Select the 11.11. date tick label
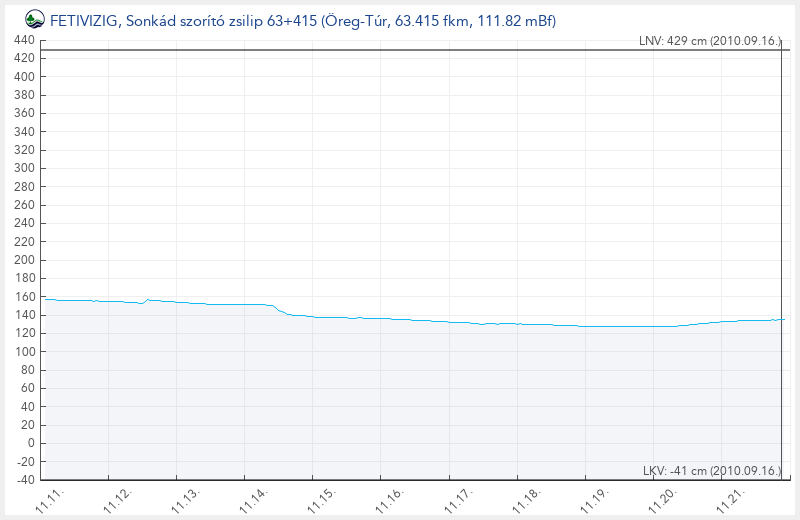The height and width of the screenshot is (520, 800). tap(49, 497)
